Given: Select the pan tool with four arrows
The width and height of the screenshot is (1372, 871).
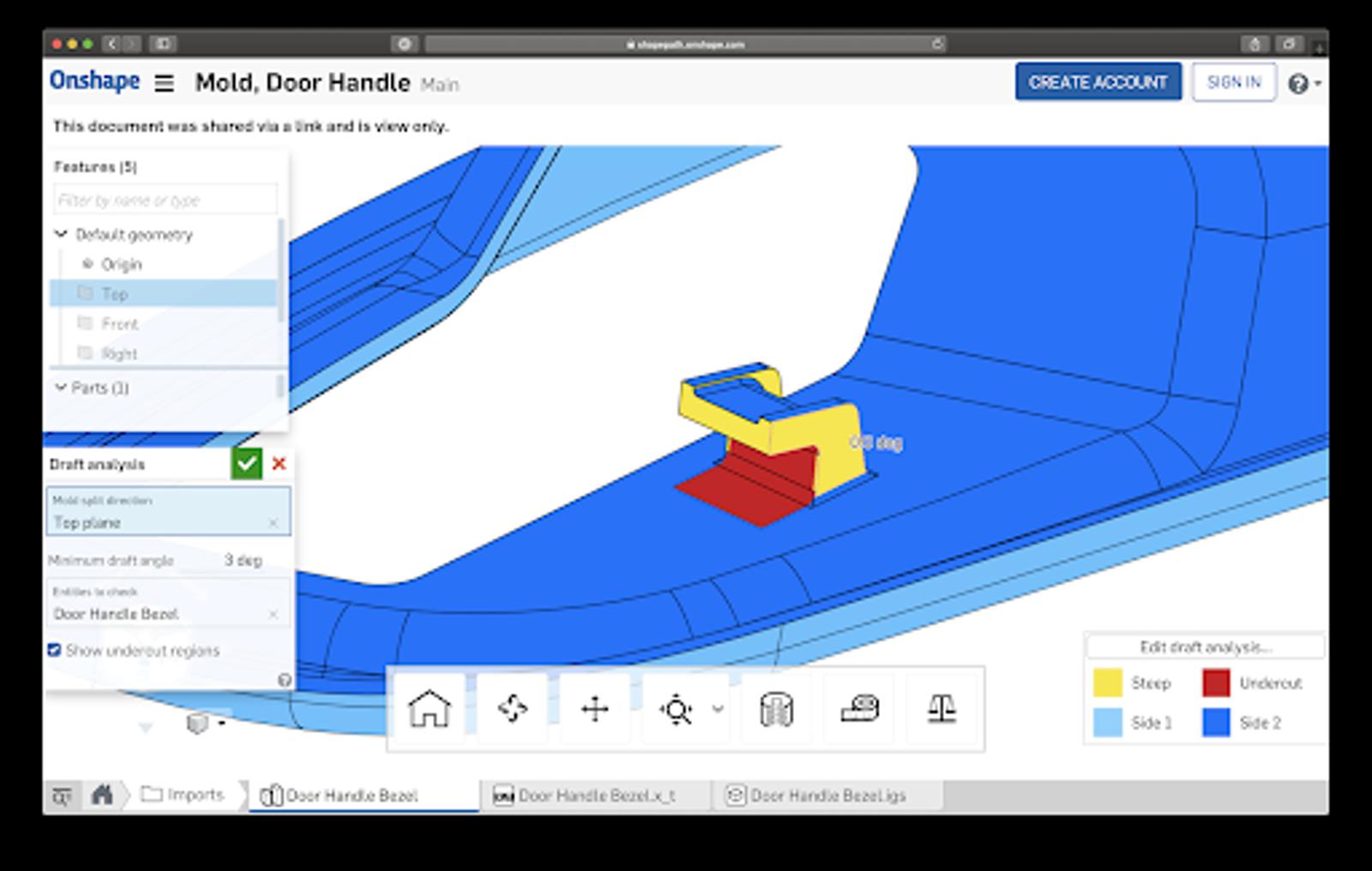Looking at the screenshot, I should coord(594,709).
